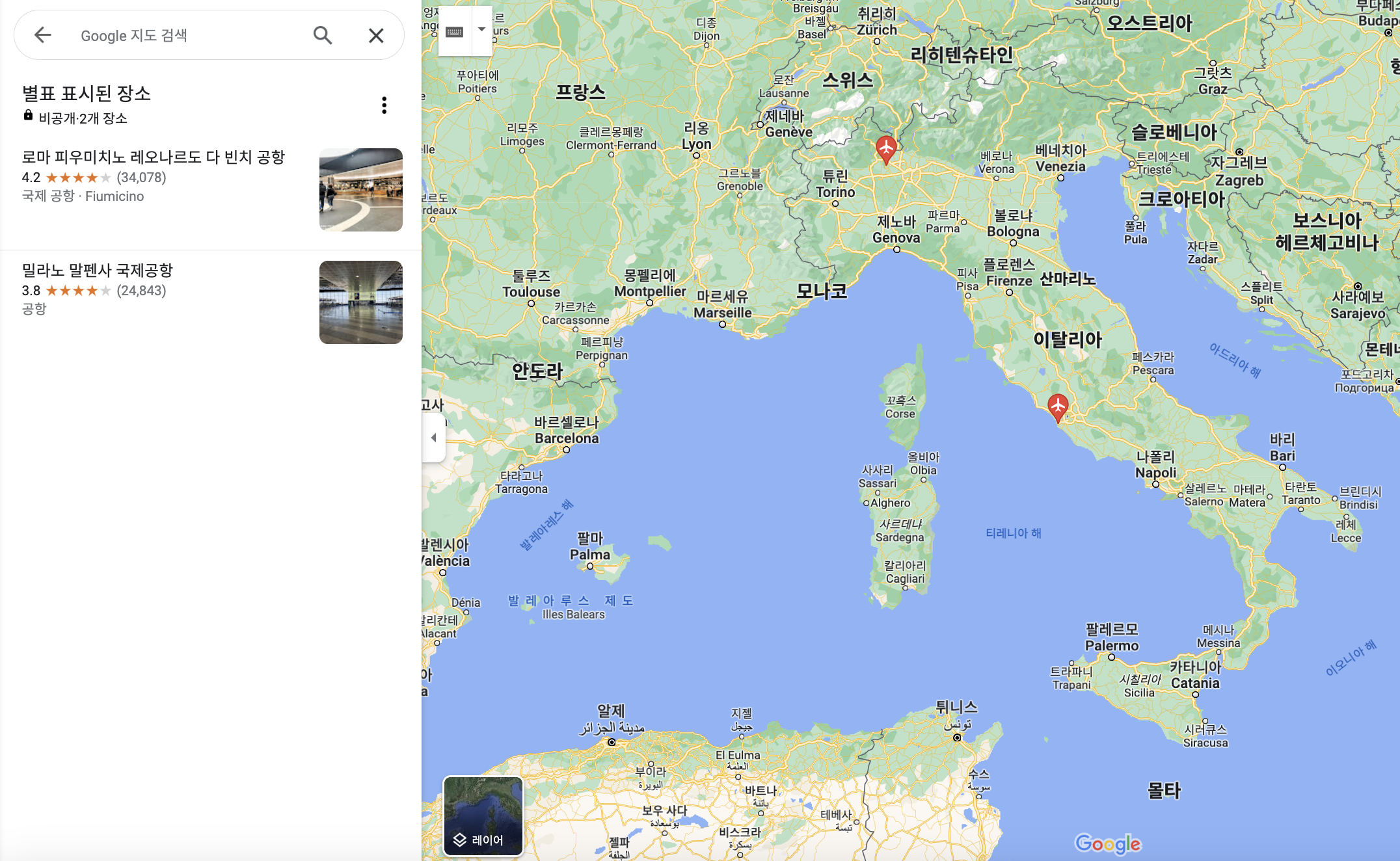
Task: Click the Milan Malpensa airport photo thumbnail
Action: pos(360,302)
